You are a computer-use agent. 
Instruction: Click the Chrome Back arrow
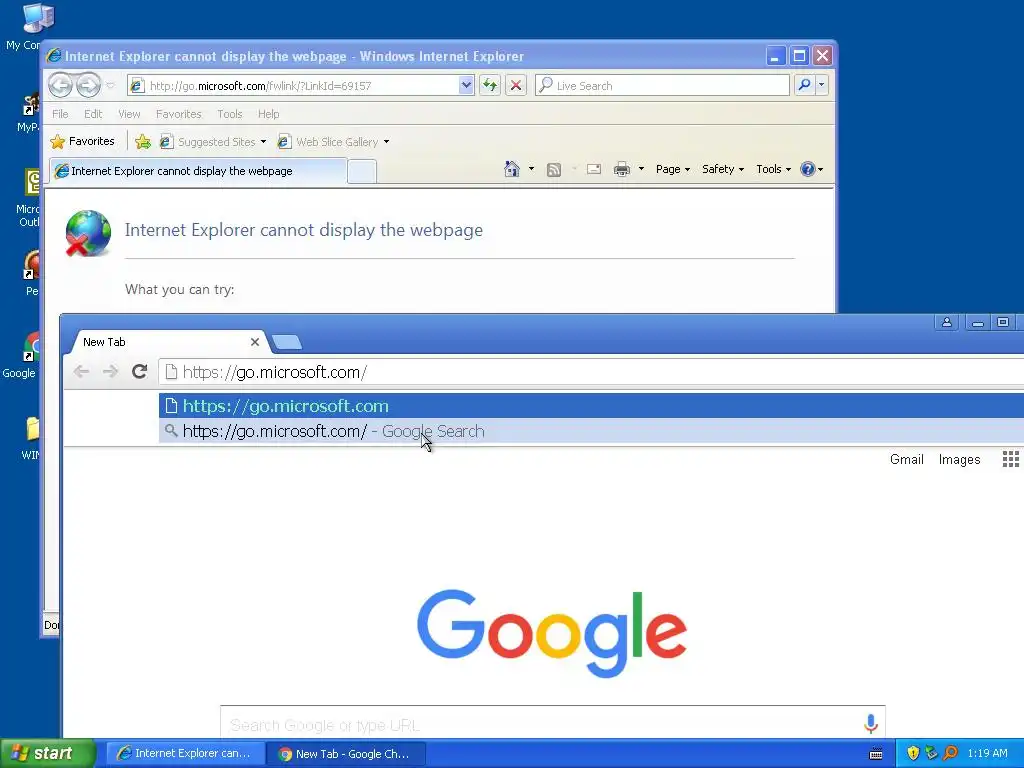click(x=82, y=372)
